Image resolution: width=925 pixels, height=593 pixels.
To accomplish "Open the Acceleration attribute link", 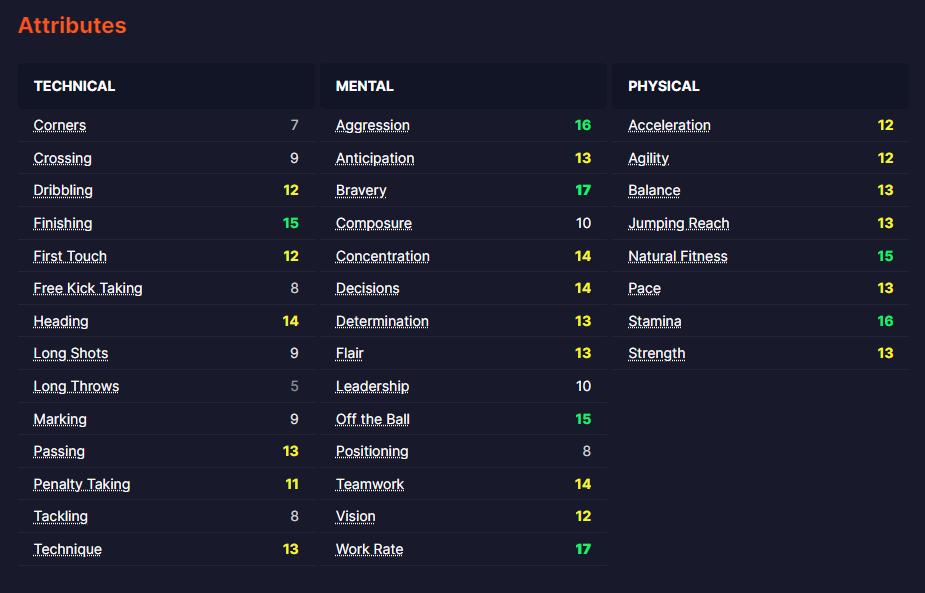I will (x=669, y=125).
